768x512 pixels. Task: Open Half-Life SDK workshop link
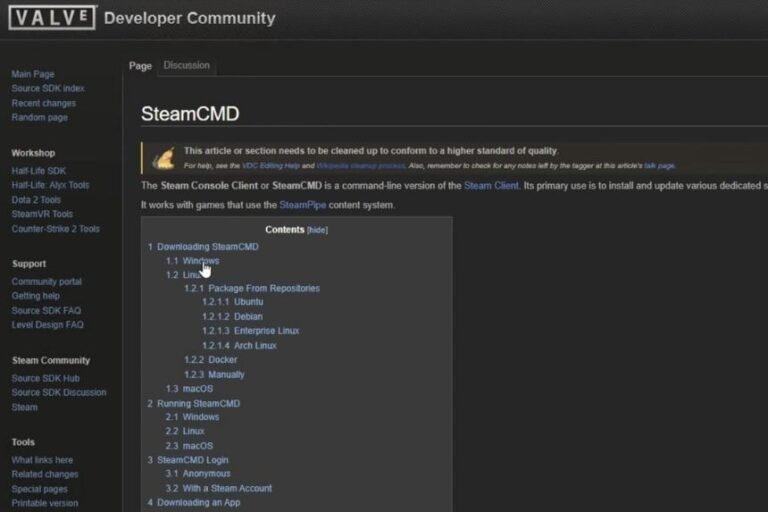click(x=38, y=171)
